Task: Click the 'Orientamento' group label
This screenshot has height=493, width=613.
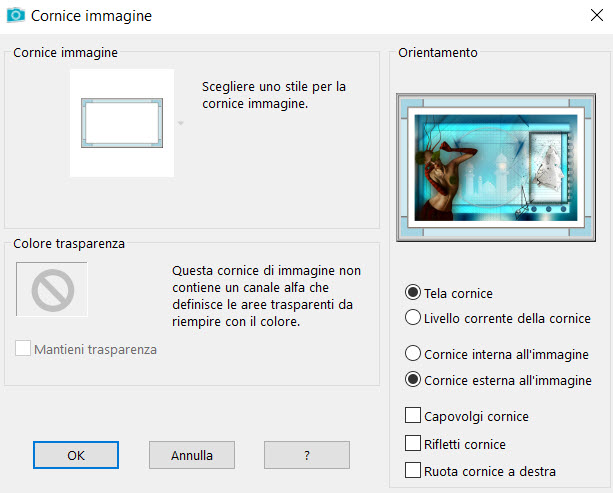Action: (437, 52)
